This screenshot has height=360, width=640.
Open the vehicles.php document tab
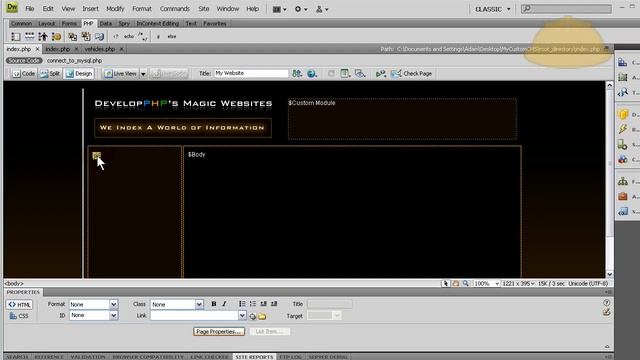[x=100, y=49]
